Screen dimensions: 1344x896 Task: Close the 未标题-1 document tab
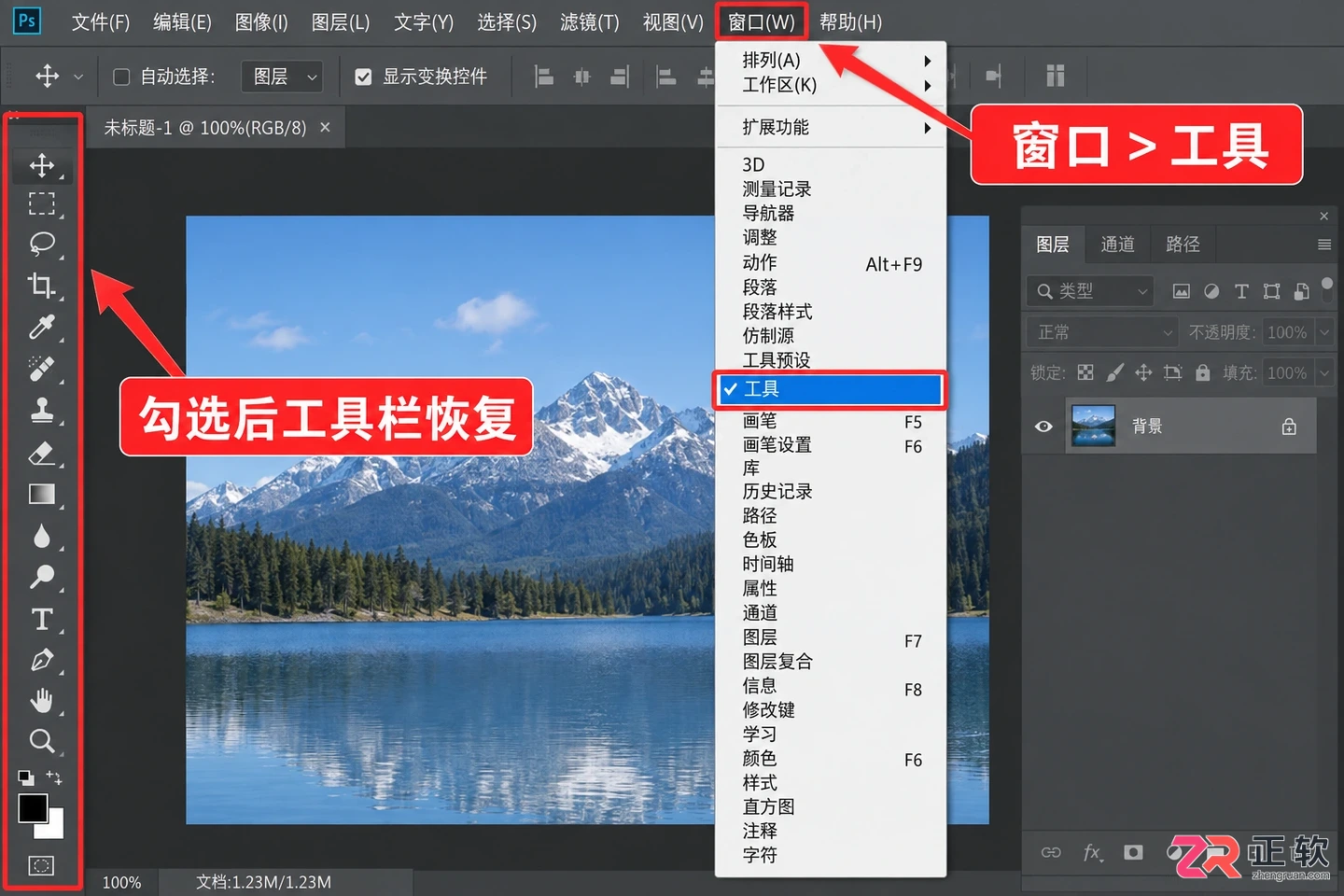pyautogui.click(x=325, y=127)
